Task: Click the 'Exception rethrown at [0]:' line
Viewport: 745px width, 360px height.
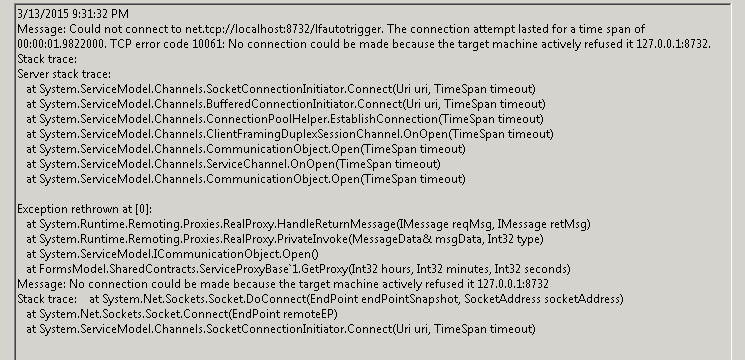Action: 85,209
